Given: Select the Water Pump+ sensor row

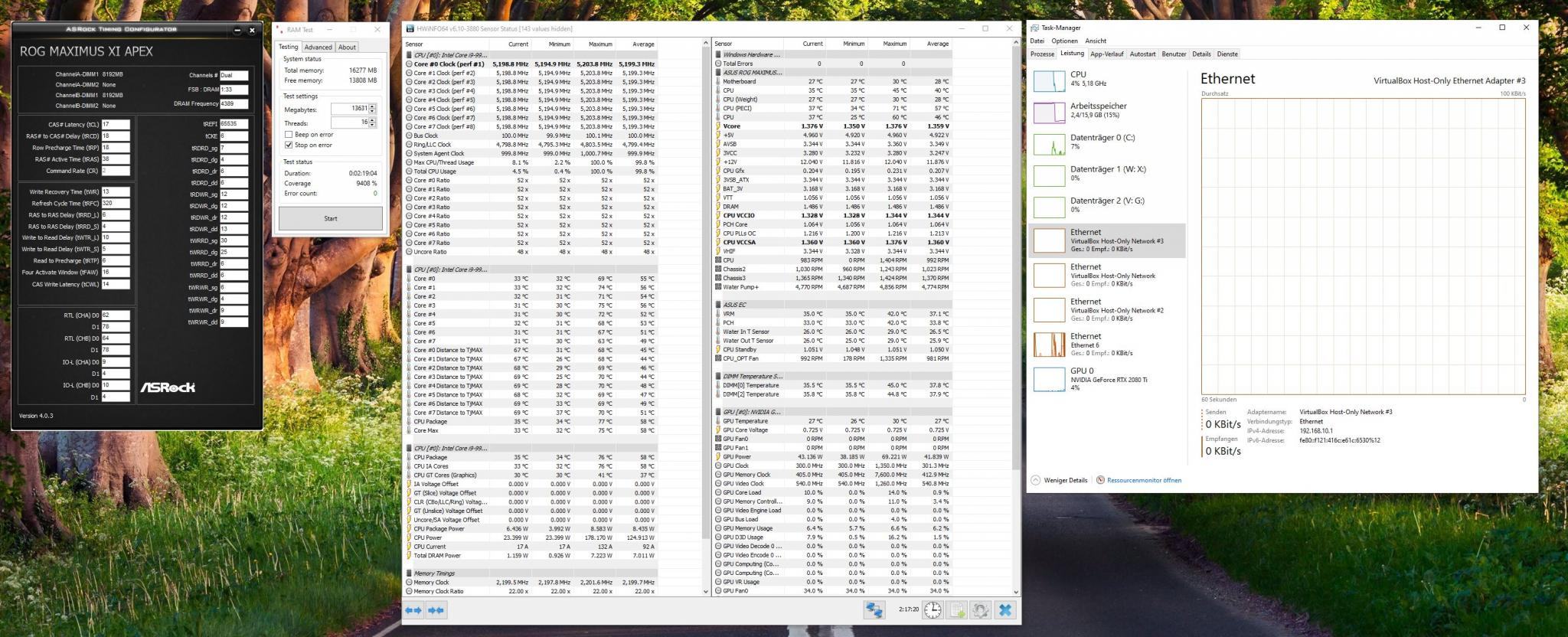Looking at the screenshot, I should point(833,287).
